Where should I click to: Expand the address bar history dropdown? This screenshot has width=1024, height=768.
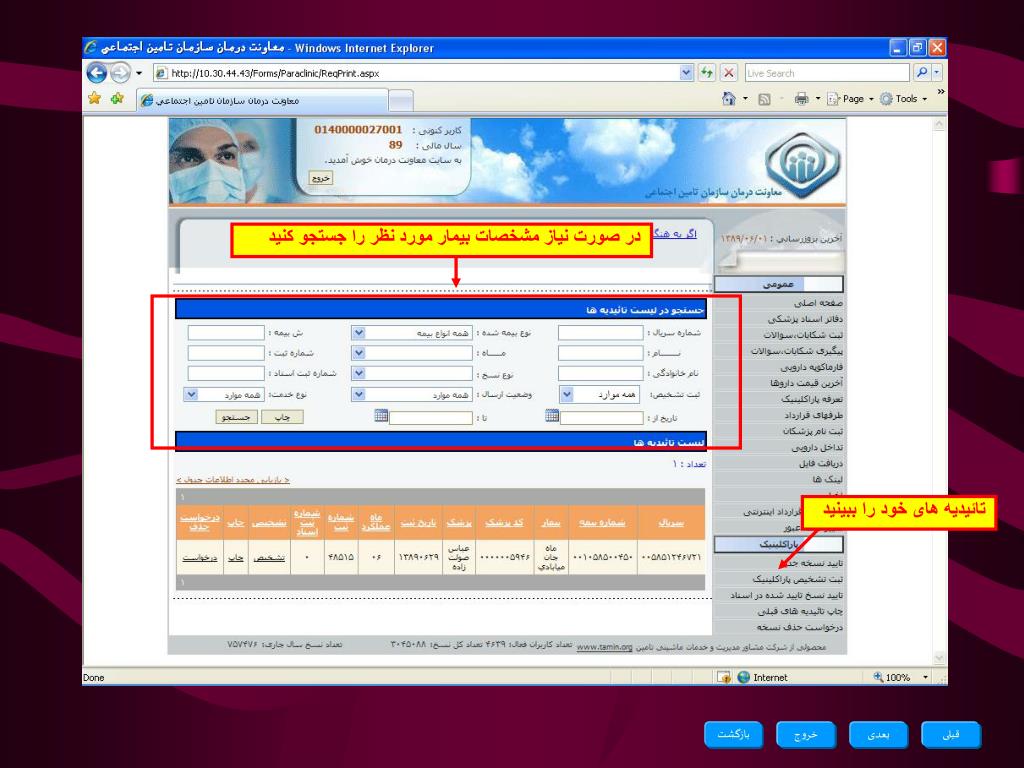[686, 72]
